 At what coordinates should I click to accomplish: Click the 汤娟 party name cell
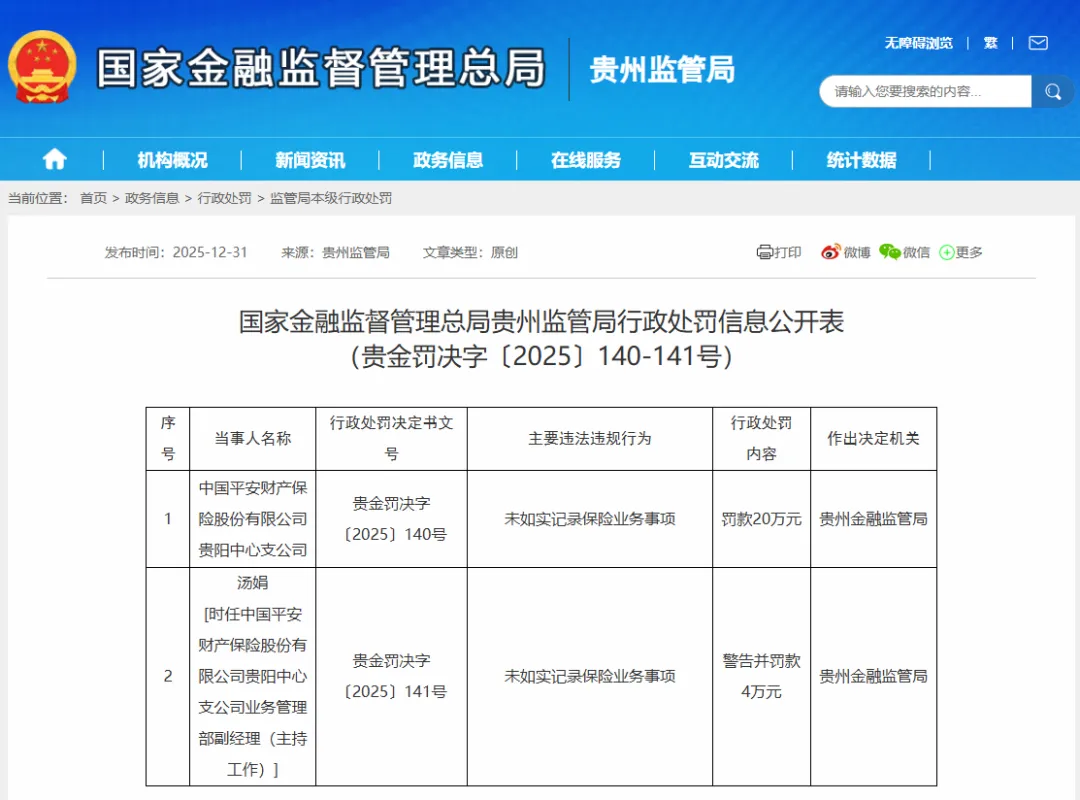click(253, 677)
